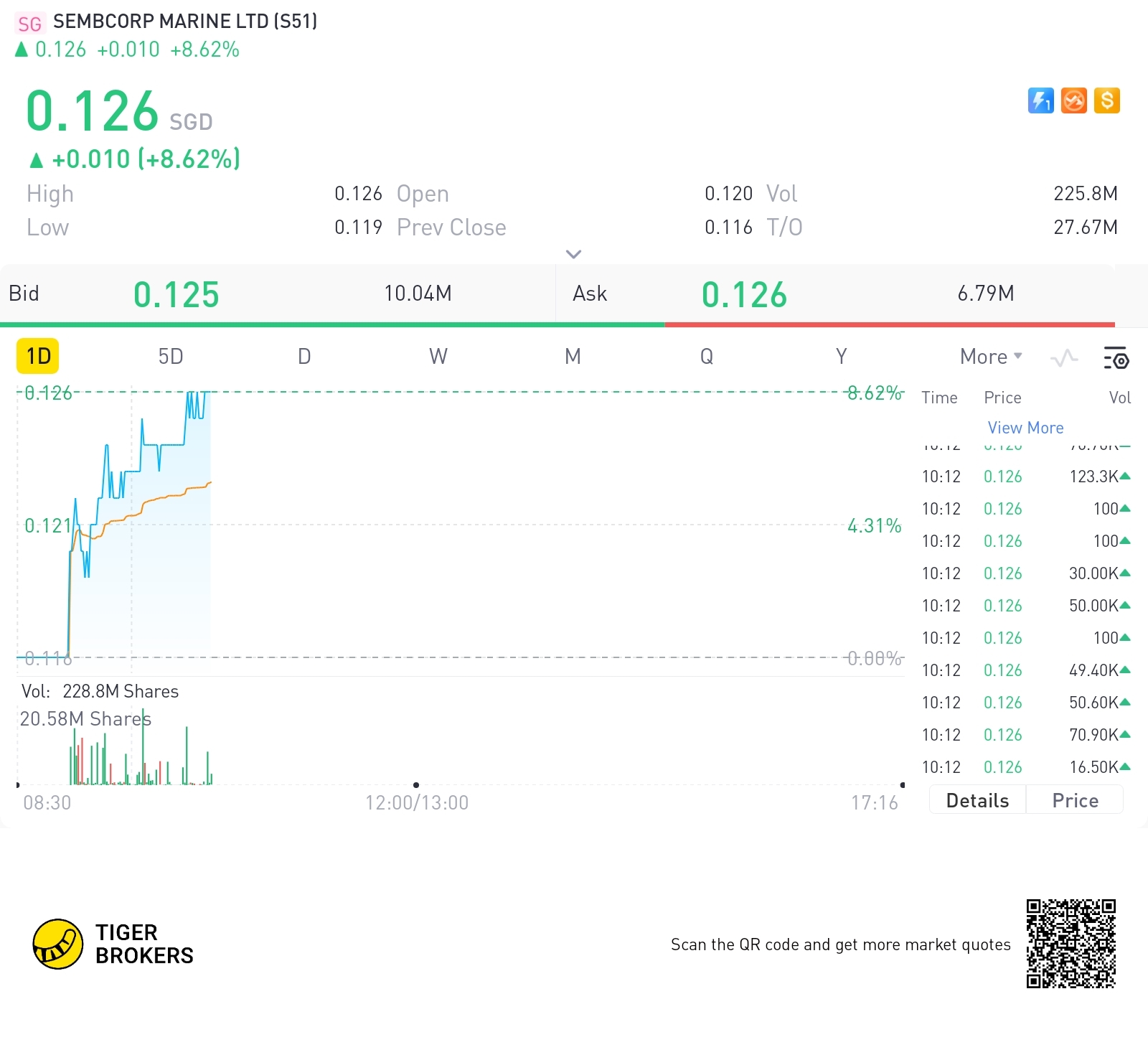The height and width of the screenshot is (1060, 1148).
Task: Select the trade row with volume 30.00K
Action: click(1026, 573)
